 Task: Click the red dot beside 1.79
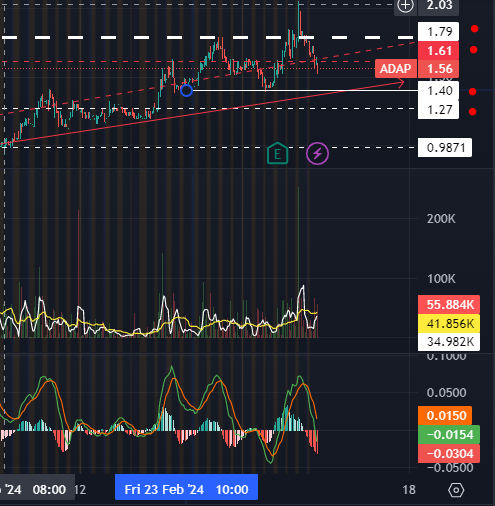click(474, 29)
